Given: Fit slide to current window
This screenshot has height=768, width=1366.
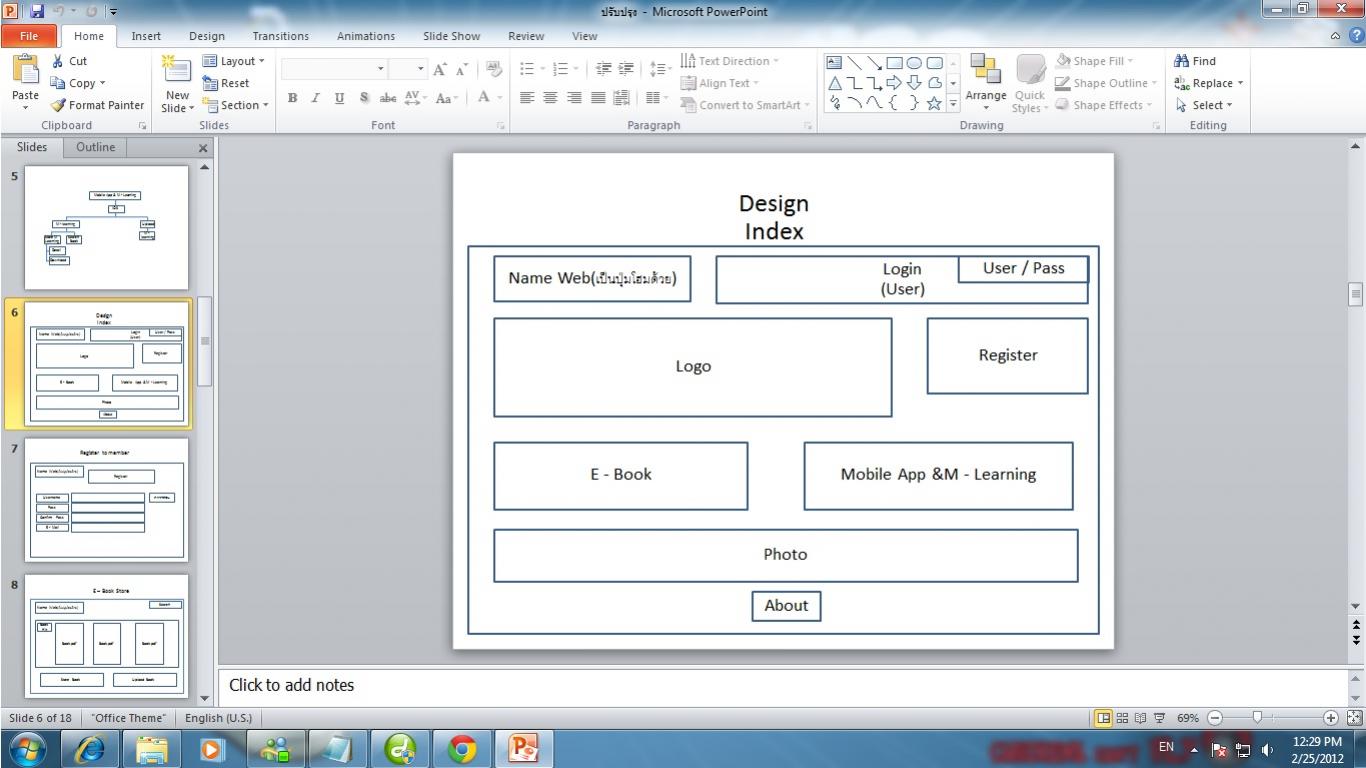Looking at the screenshot, I should (x=1354, y=718).
